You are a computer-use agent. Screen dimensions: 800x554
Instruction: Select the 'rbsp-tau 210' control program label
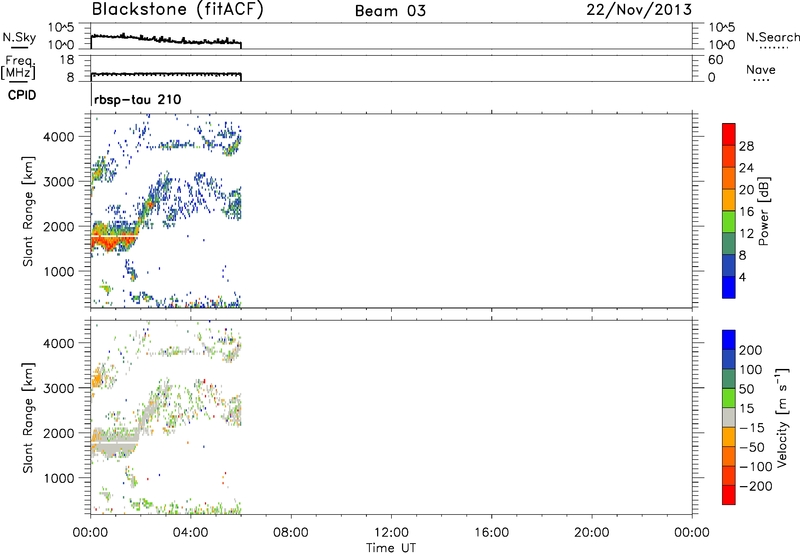pos(138,99)
